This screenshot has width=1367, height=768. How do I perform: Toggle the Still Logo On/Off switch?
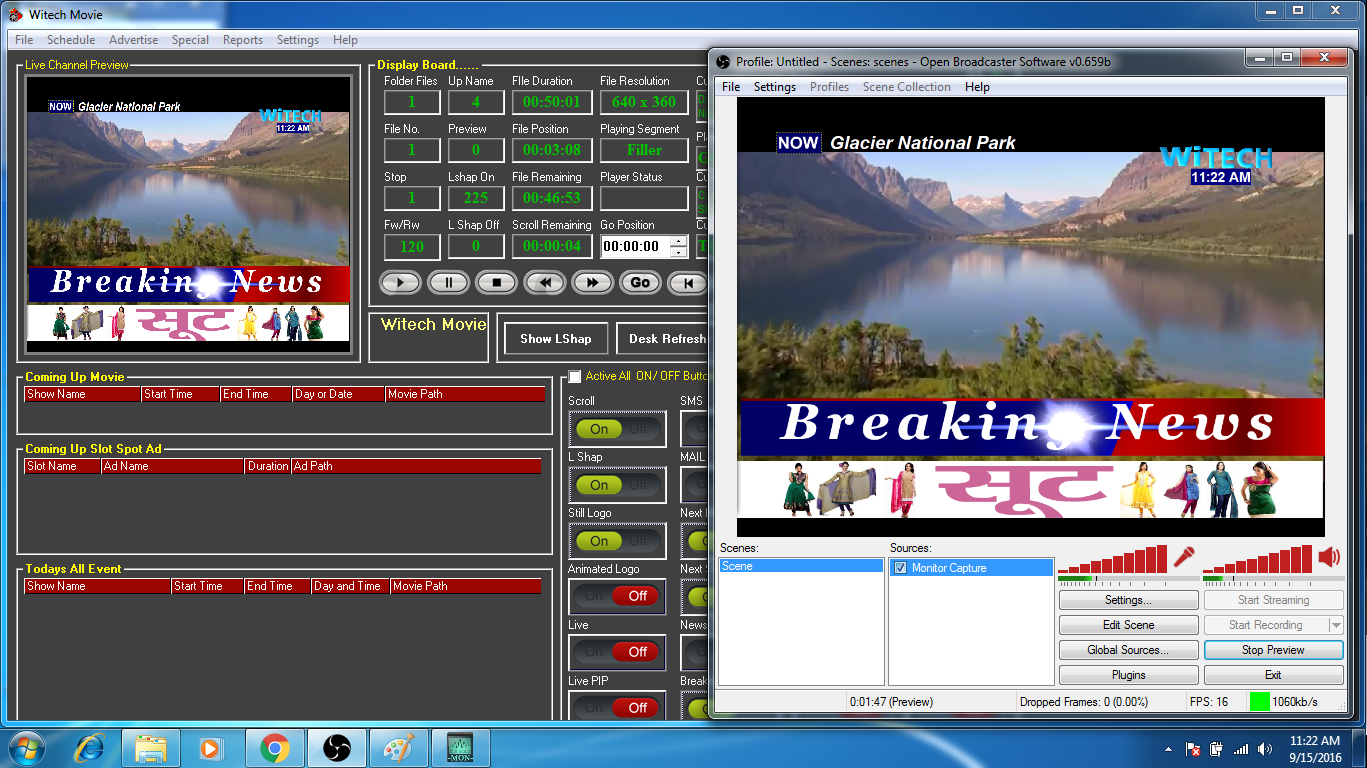coord(617,541)
